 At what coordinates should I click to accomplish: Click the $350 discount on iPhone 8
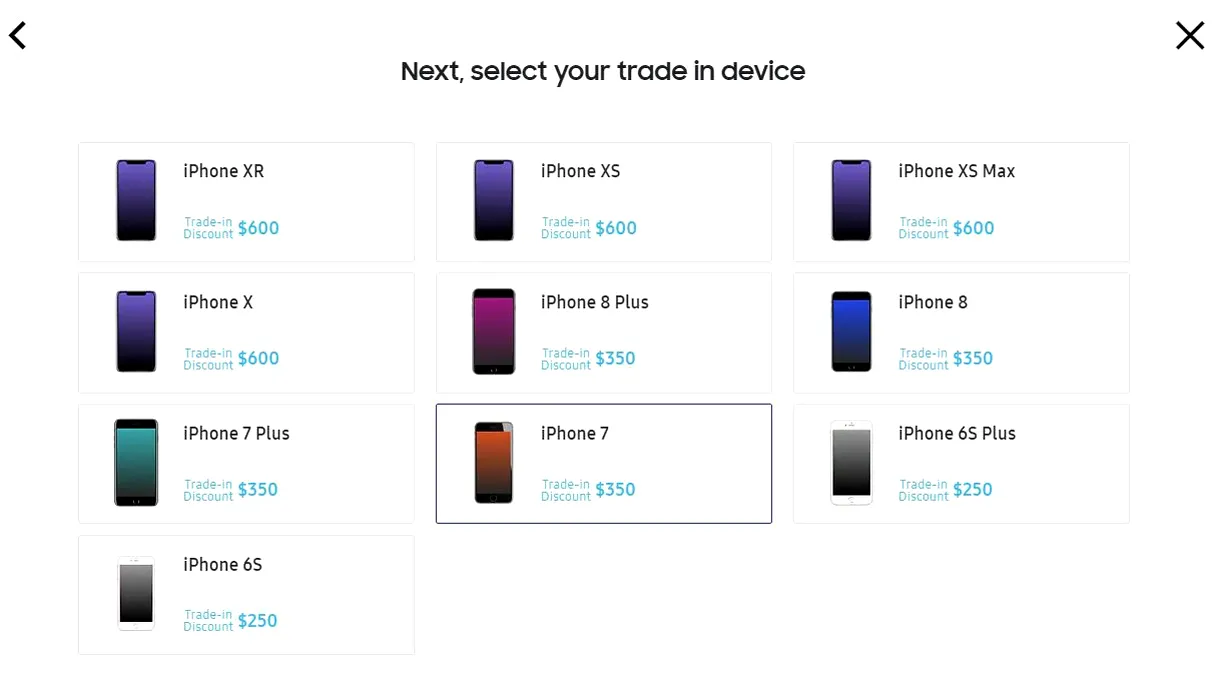point(973,359)
